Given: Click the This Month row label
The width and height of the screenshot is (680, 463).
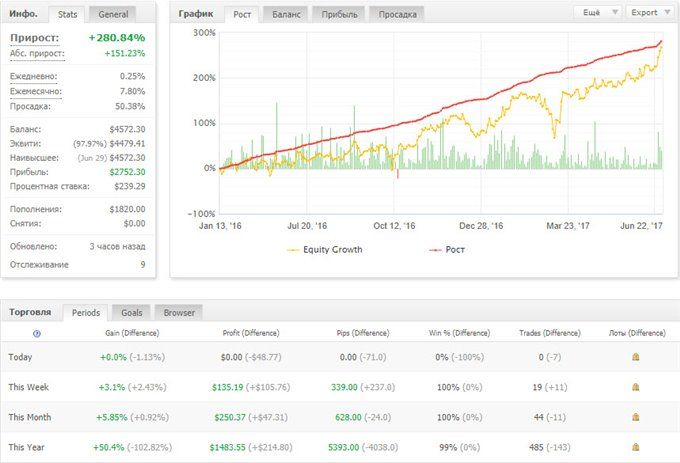Looking at the screenshot, I should click(x=29, y=417).
